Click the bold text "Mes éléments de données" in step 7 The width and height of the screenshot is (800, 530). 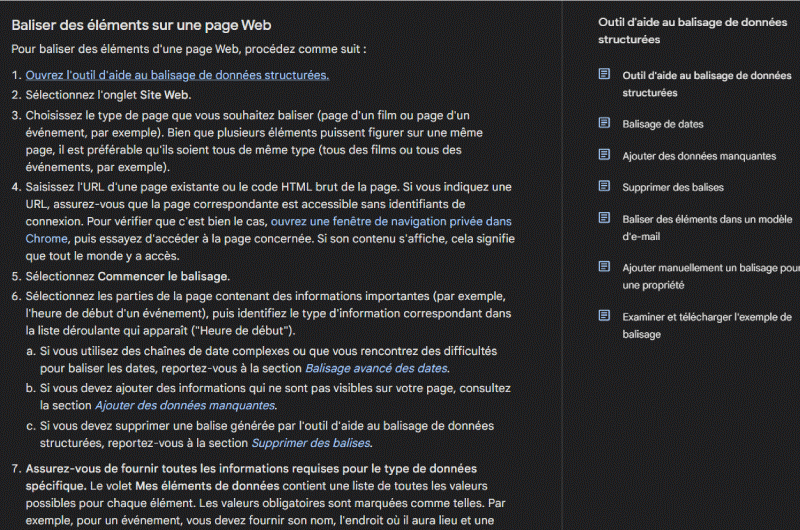tap(207, 486)
